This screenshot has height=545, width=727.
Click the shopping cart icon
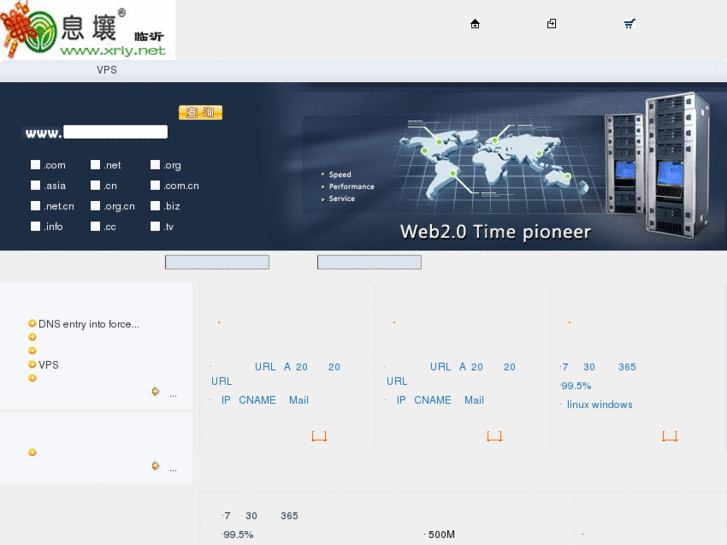click(x=629, y=24)
